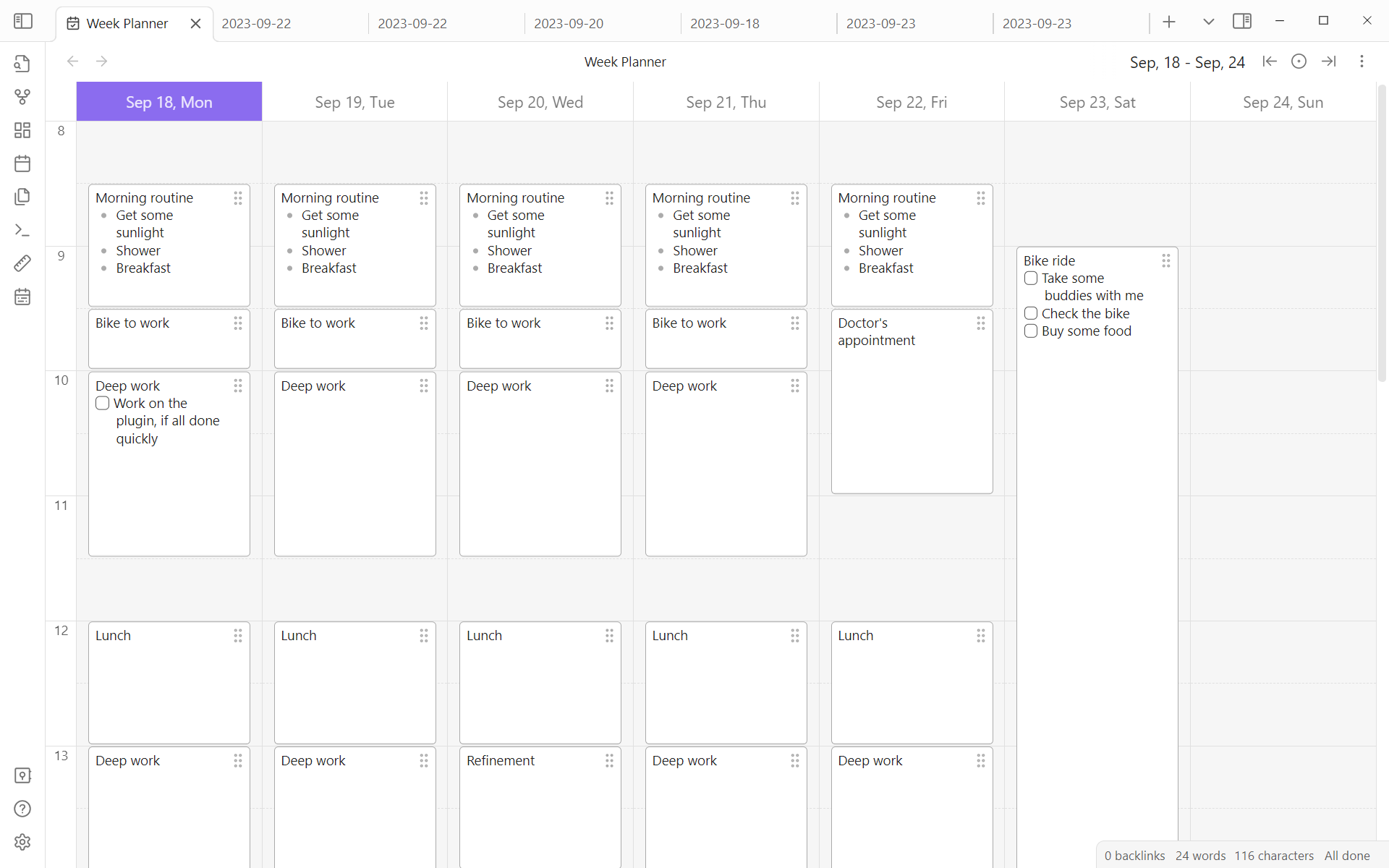Open settings gear in sidebar
The height and width of the screenshot is (868, 1389).
tap(22, 842)
